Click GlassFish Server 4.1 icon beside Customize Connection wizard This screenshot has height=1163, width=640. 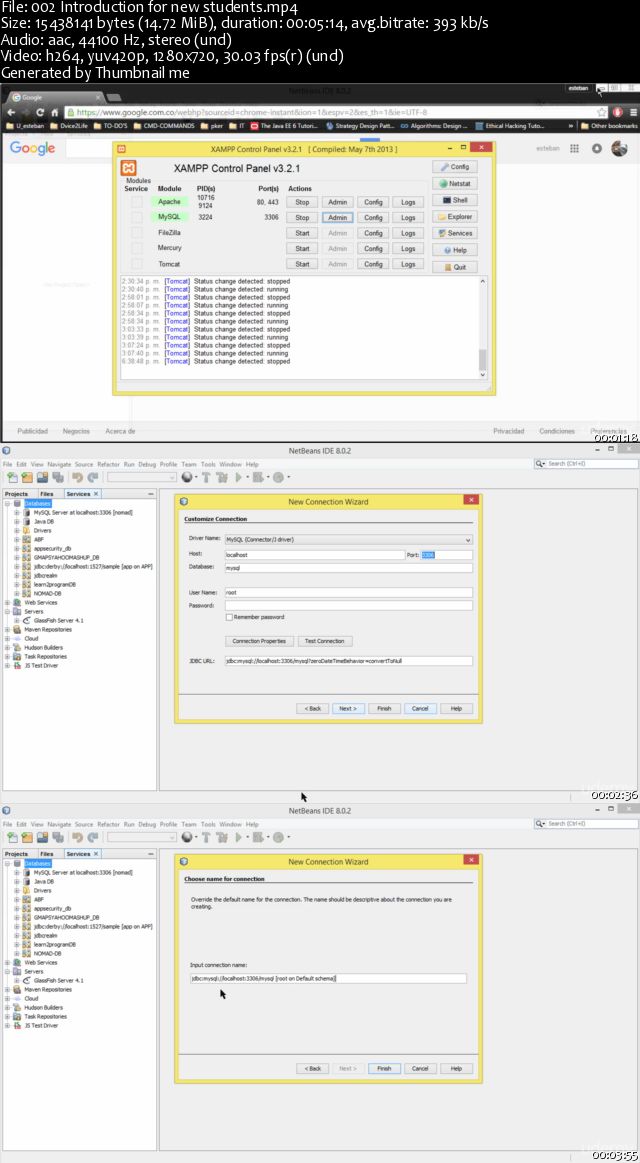click(27, 620)
